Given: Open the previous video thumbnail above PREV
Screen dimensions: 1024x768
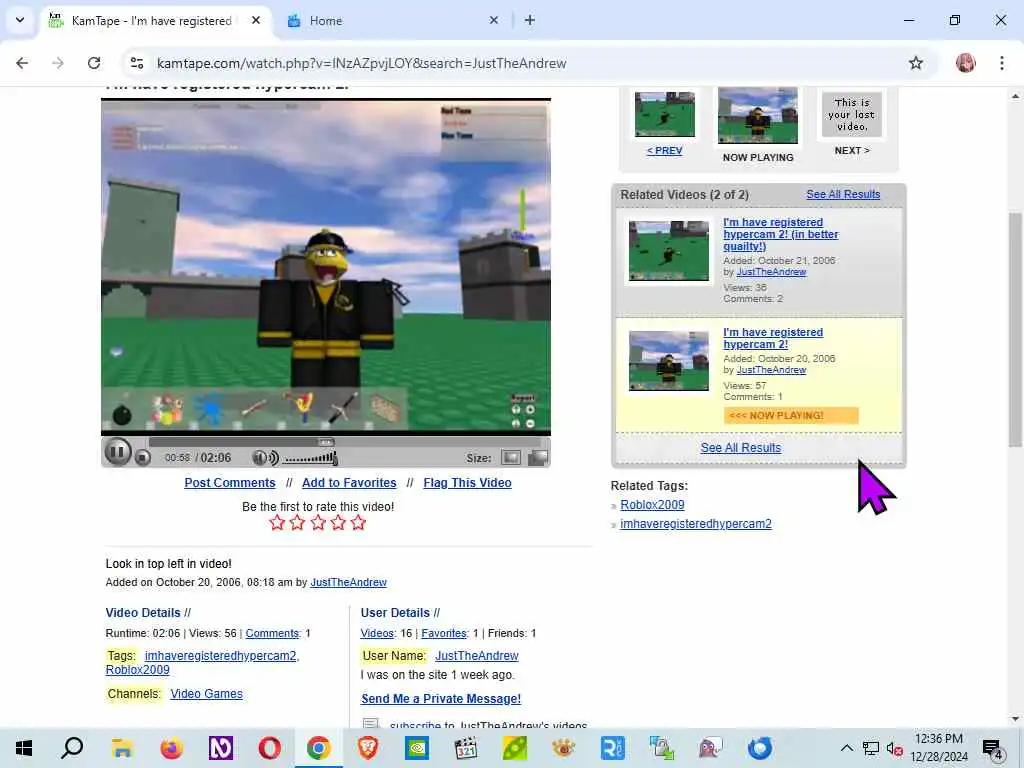Looking at the screenshot, I should click(665, 114).
